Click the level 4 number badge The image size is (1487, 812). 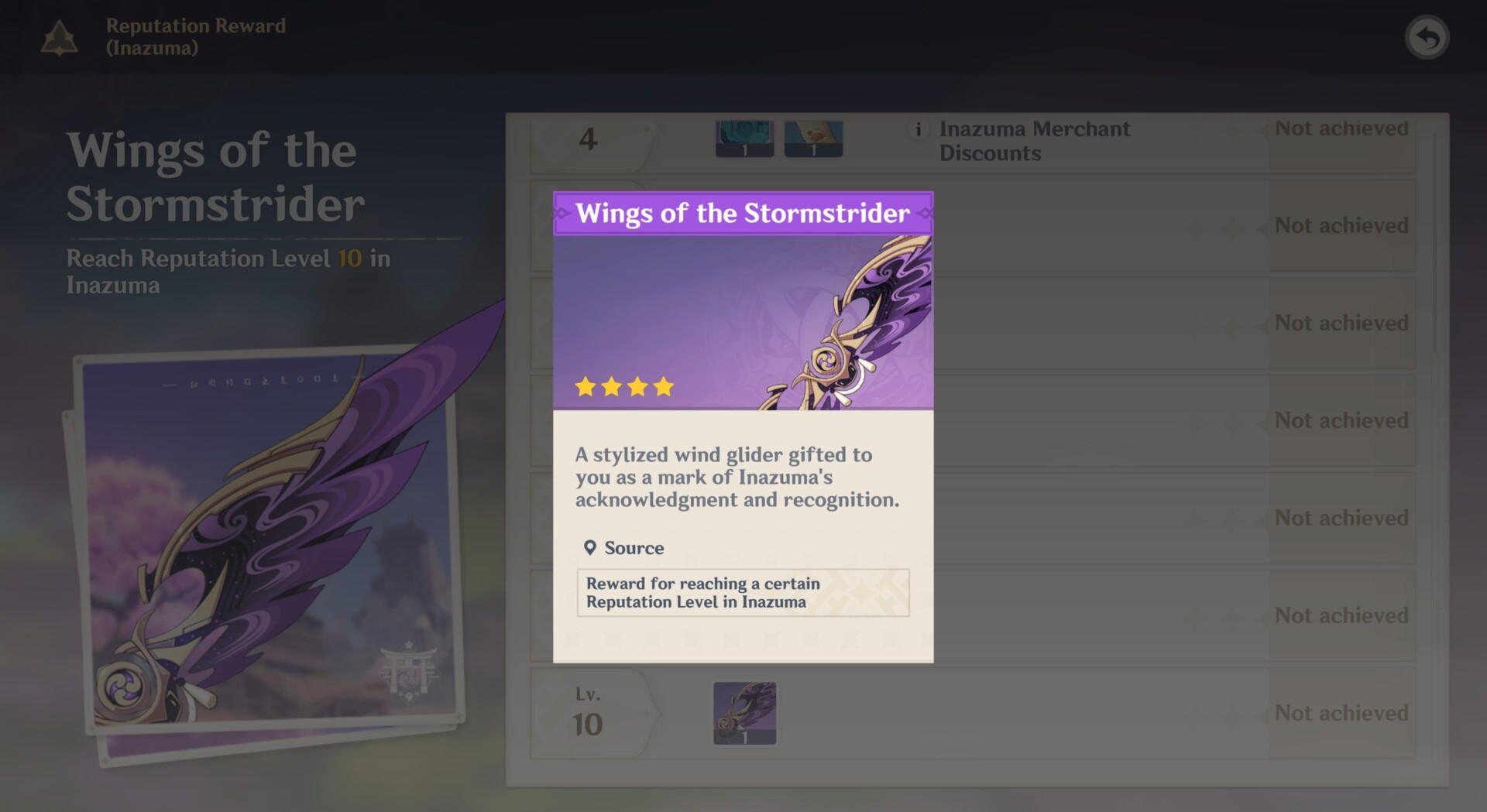coord(589,140)
